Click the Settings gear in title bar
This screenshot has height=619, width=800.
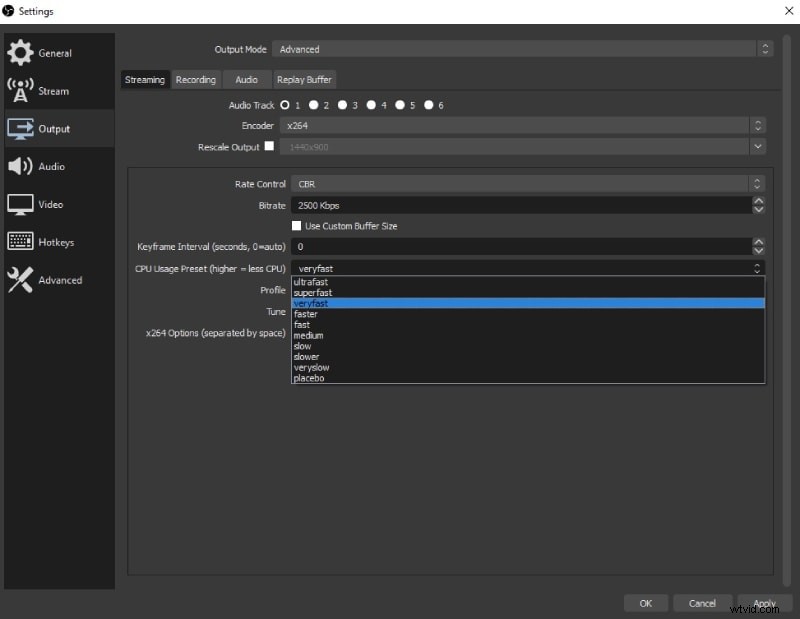coord(10,11)
